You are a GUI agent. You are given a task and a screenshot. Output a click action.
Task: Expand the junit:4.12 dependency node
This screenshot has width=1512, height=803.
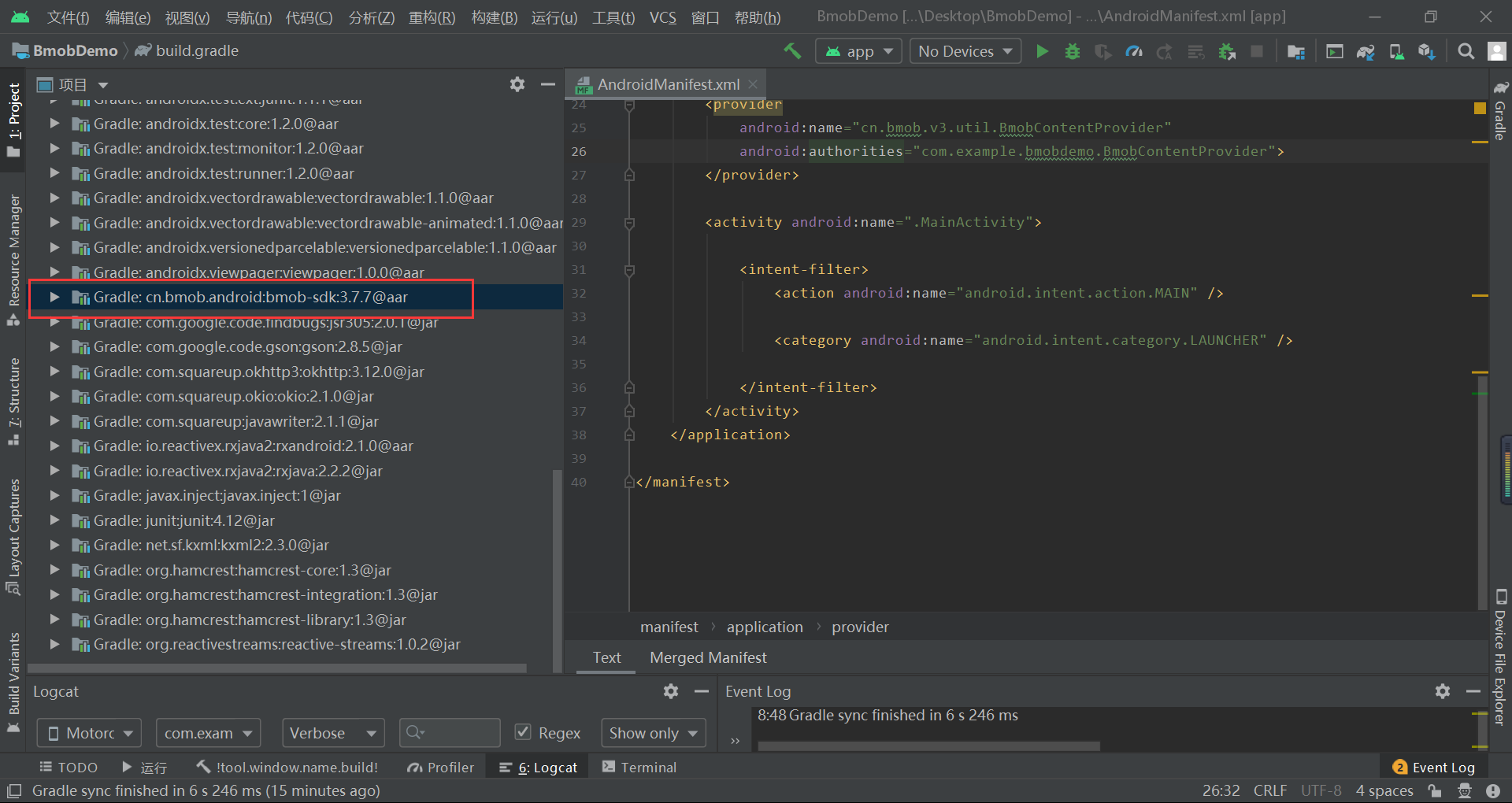click(x=54, y=520)
